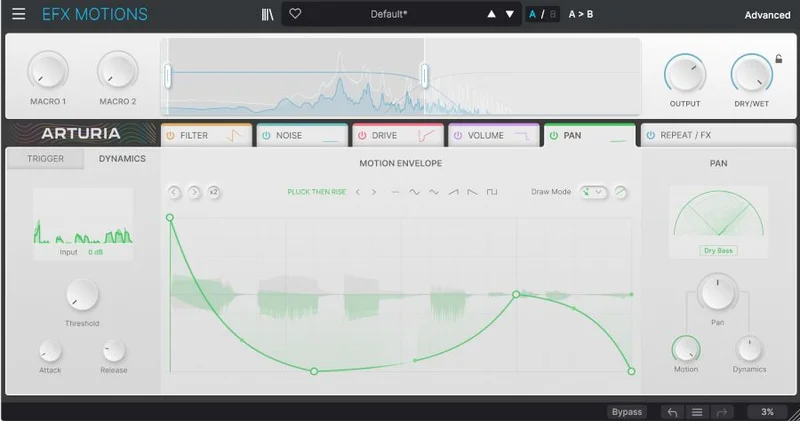Select state B
This screenshot has width=800, height=421.
(553, 14)
